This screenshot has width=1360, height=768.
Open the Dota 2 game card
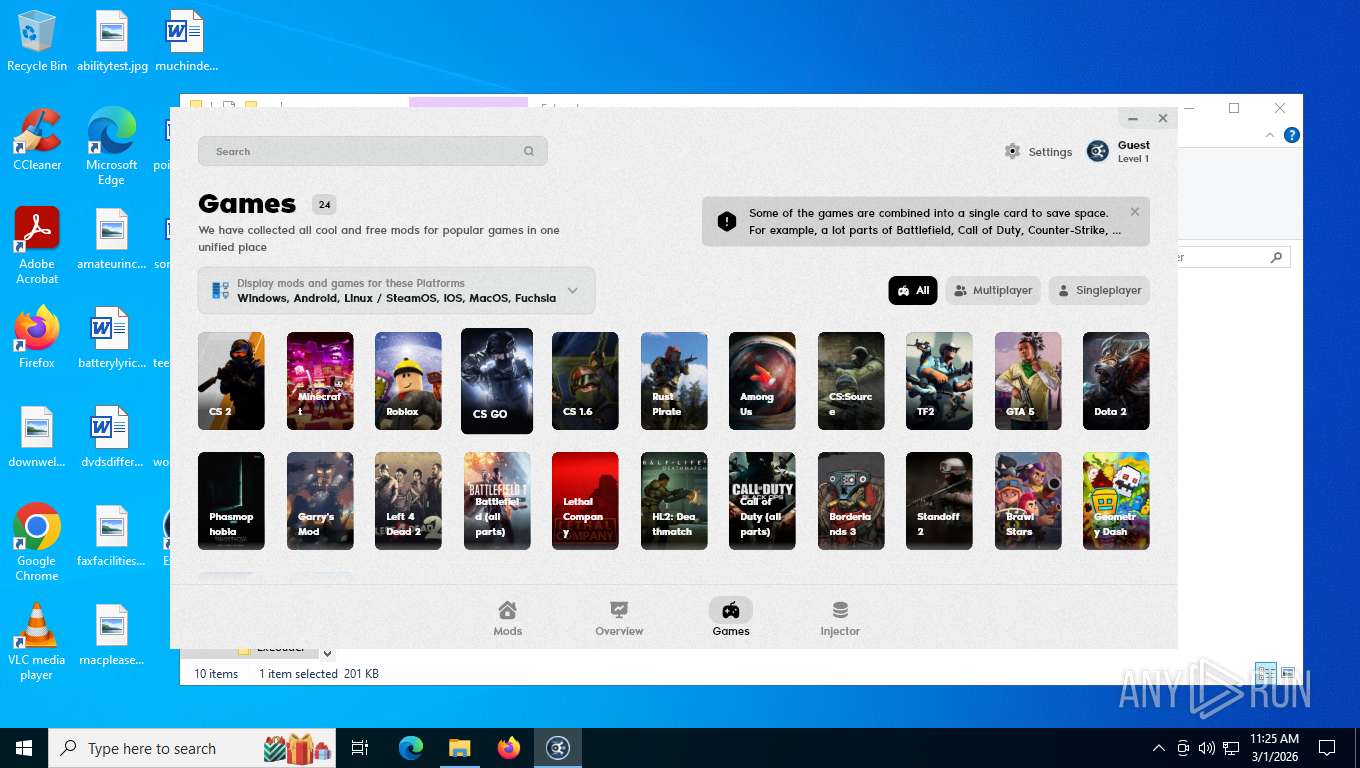[x=1116, y=381]
